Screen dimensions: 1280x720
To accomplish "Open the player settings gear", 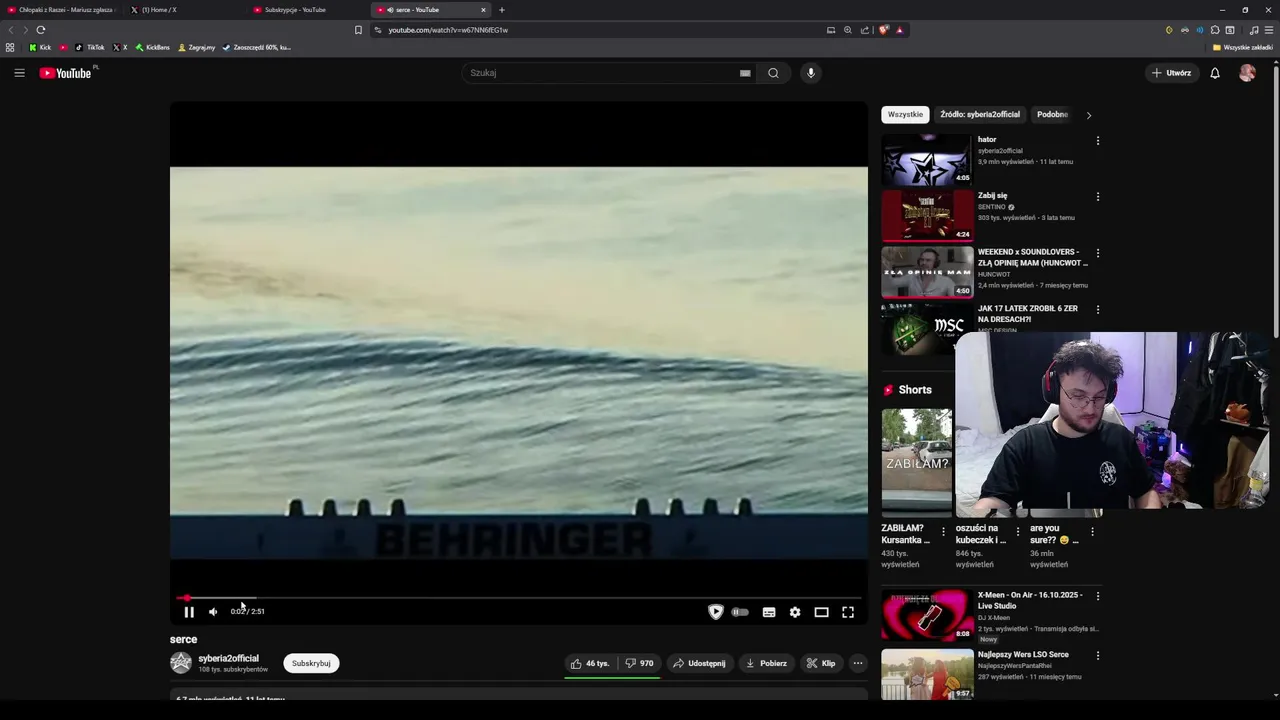I will point(795,612).
